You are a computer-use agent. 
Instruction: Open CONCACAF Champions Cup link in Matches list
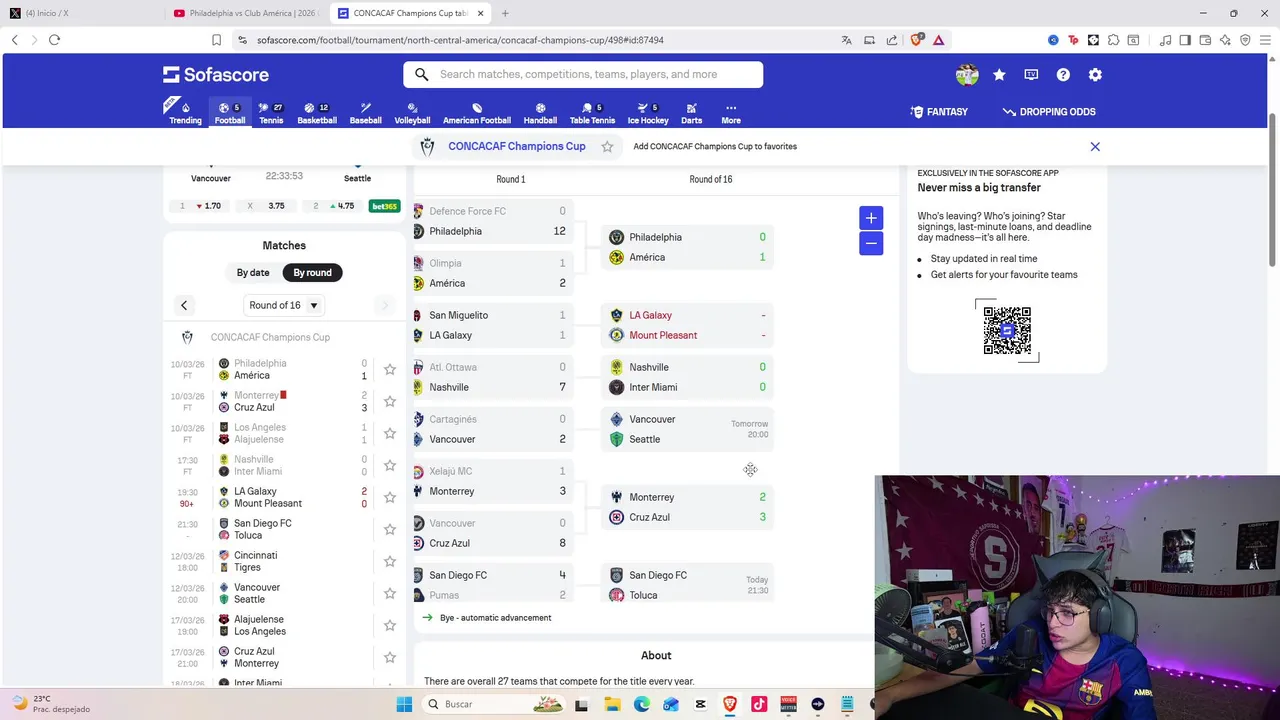(x=270, y=337)
